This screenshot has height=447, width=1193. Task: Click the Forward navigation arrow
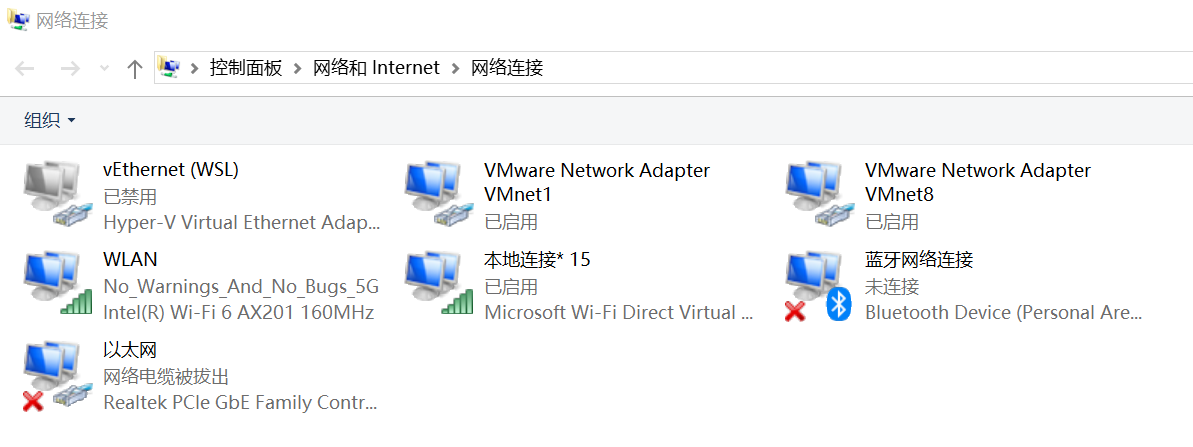pyautogui.click(x=70, y=68)
